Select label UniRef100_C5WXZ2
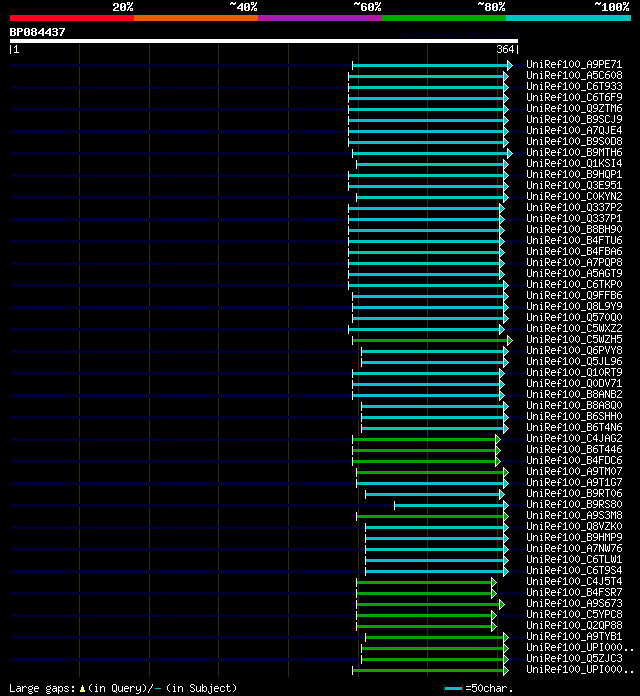 click(574, 328)
